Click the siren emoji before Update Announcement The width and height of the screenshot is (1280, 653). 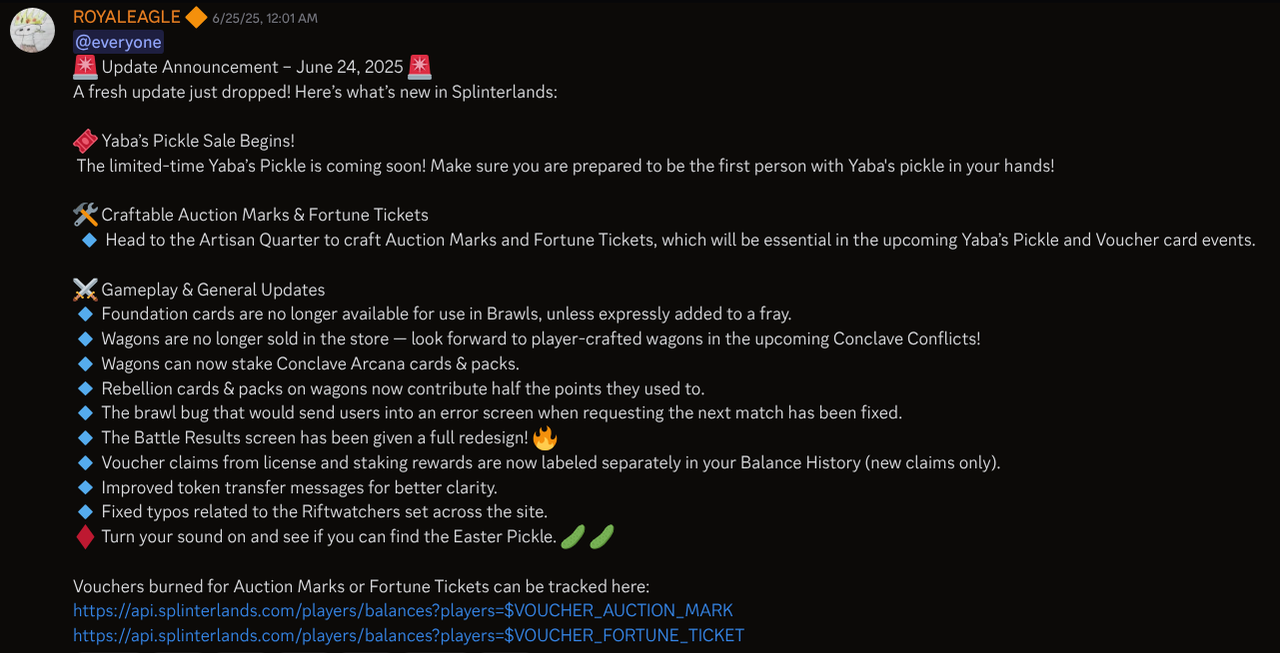coord(85,67)
